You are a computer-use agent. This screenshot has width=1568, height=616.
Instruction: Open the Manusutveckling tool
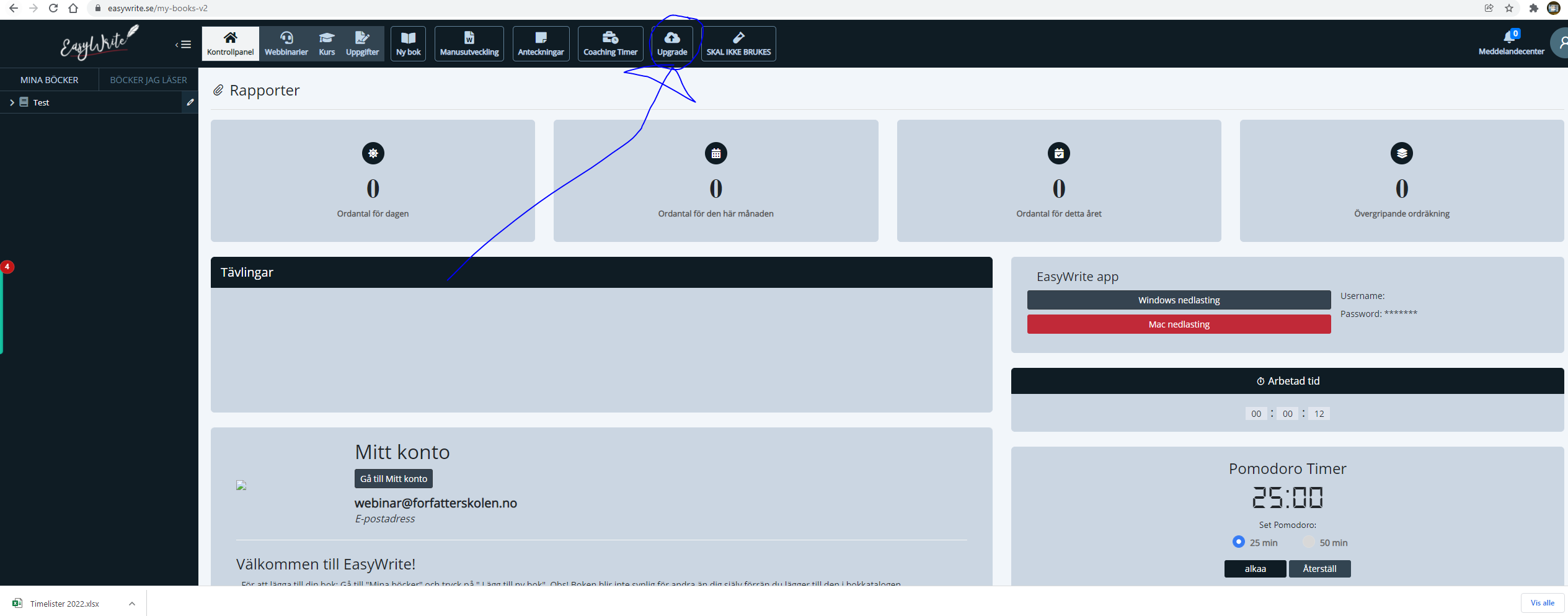point(469,43)
